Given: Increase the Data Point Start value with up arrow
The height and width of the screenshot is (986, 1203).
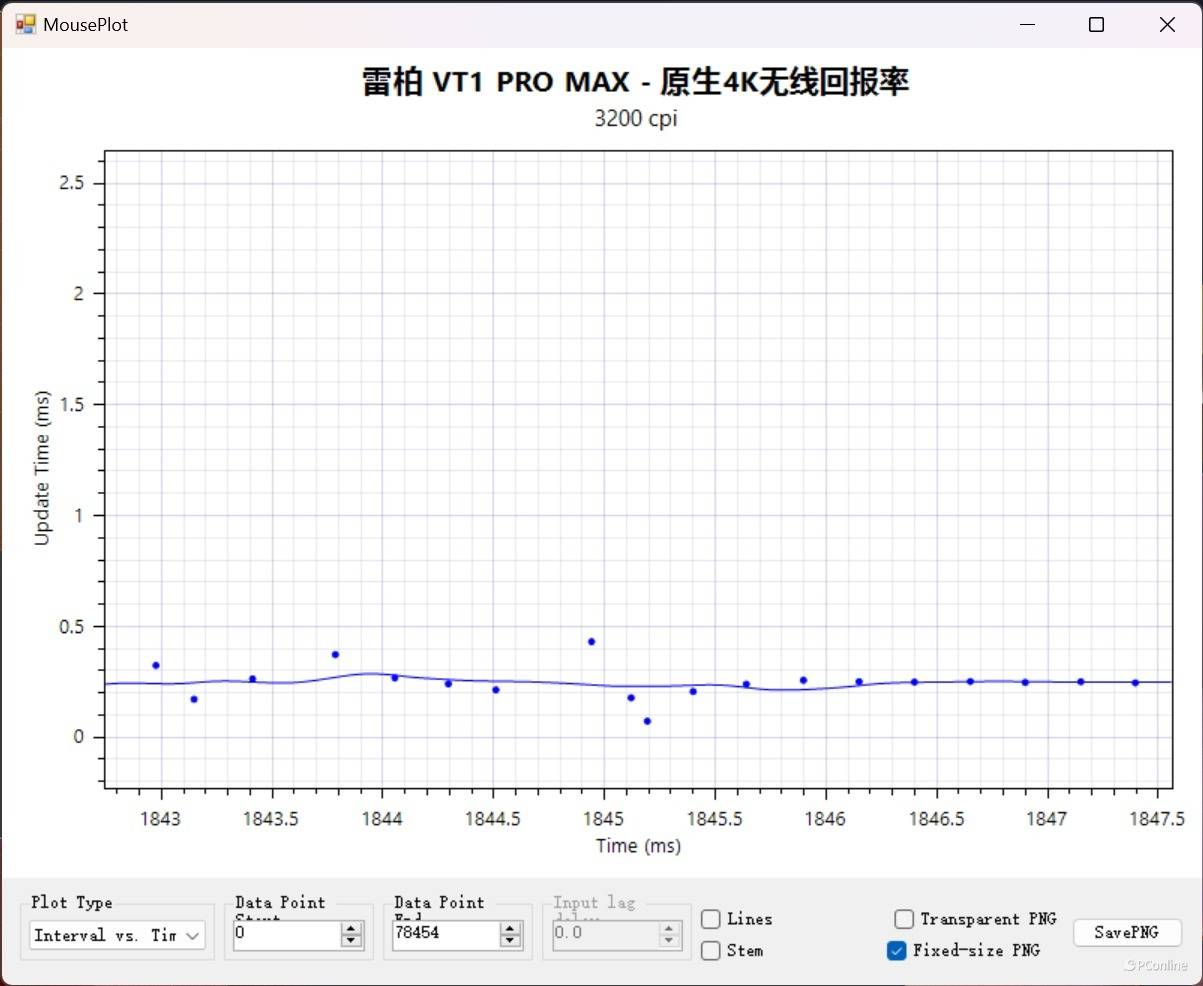Looking at the screenshot, I should [x=351, y=929].
